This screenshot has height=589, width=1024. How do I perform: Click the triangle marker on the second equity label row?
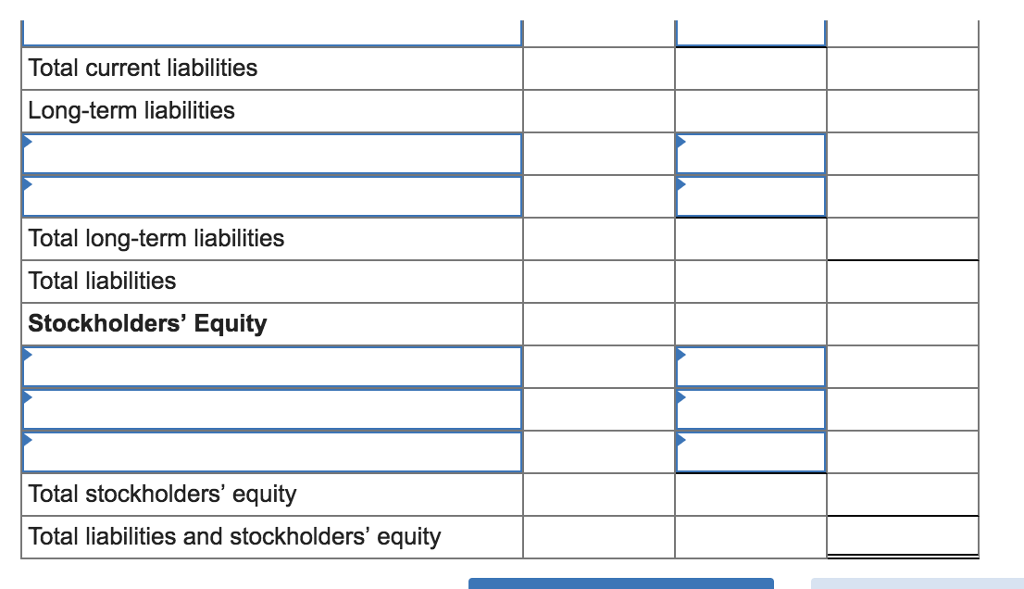click(26, 396)
